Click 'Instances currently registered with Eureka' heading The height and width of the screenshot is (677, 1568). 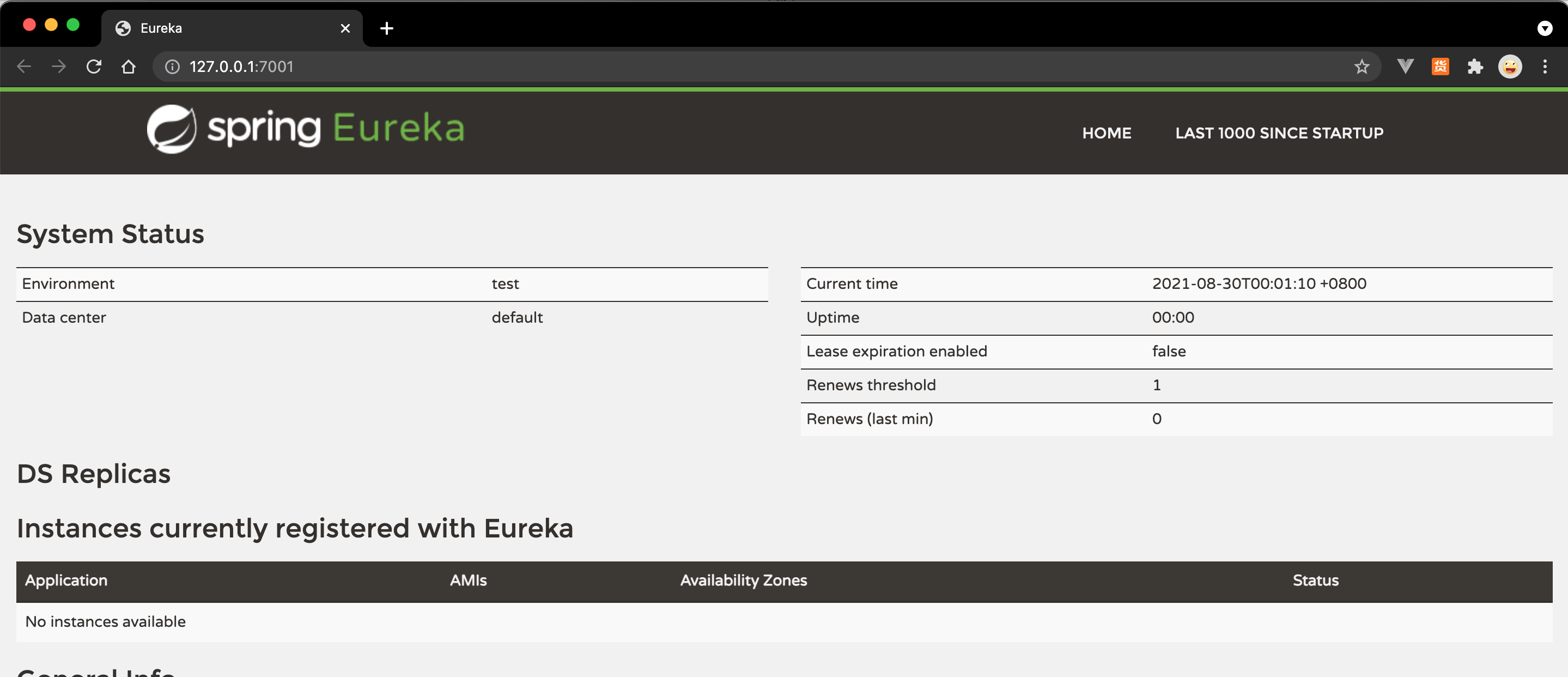pos(295,529)
